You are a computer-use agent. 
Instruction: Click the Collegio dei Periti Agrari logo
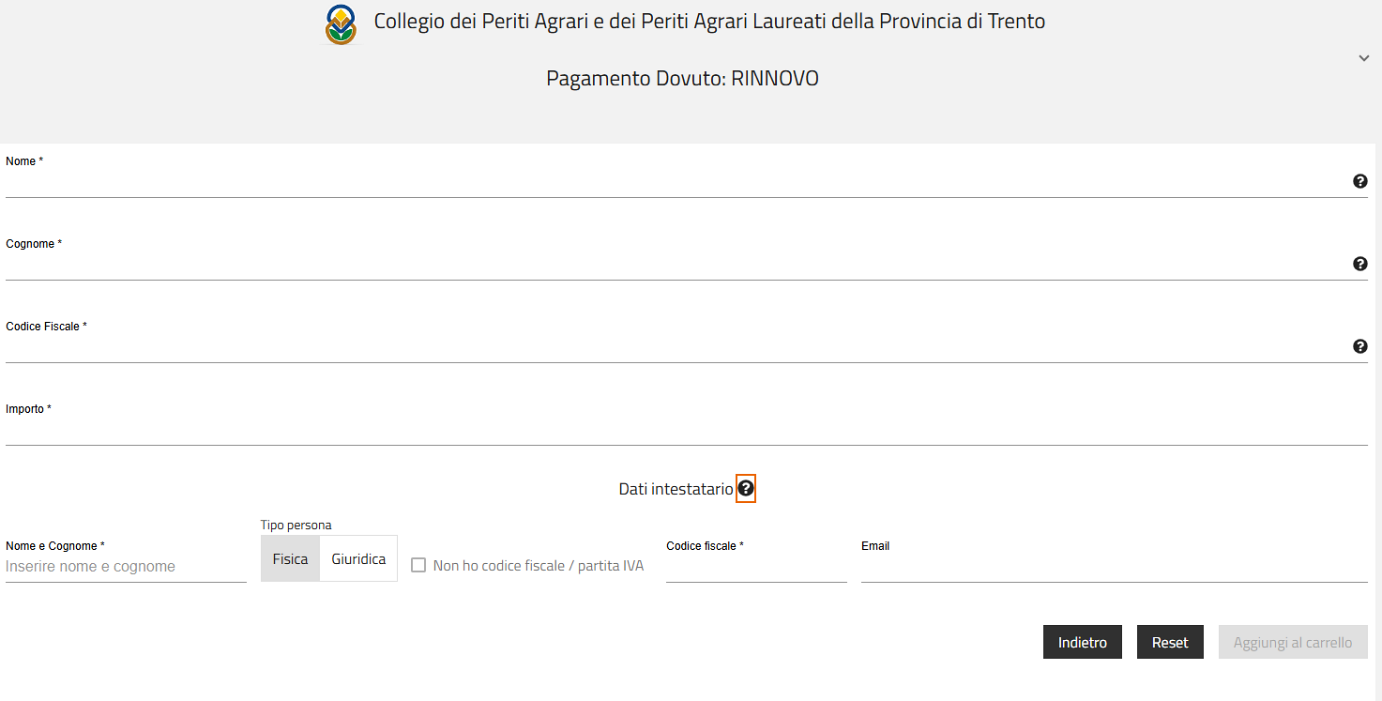tap(341, 25)
